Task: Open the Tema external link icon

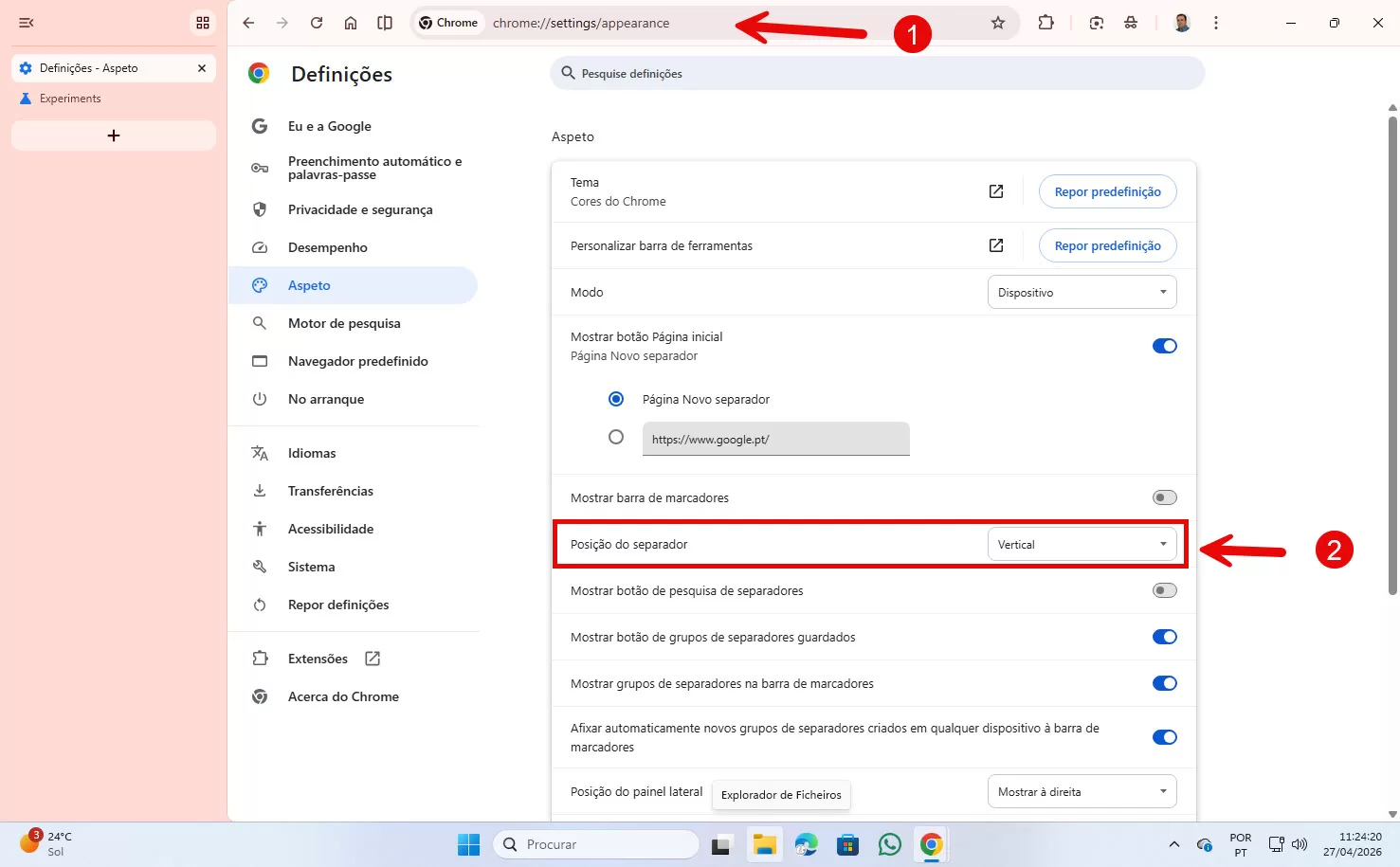Action: click(x=996, y=191)
